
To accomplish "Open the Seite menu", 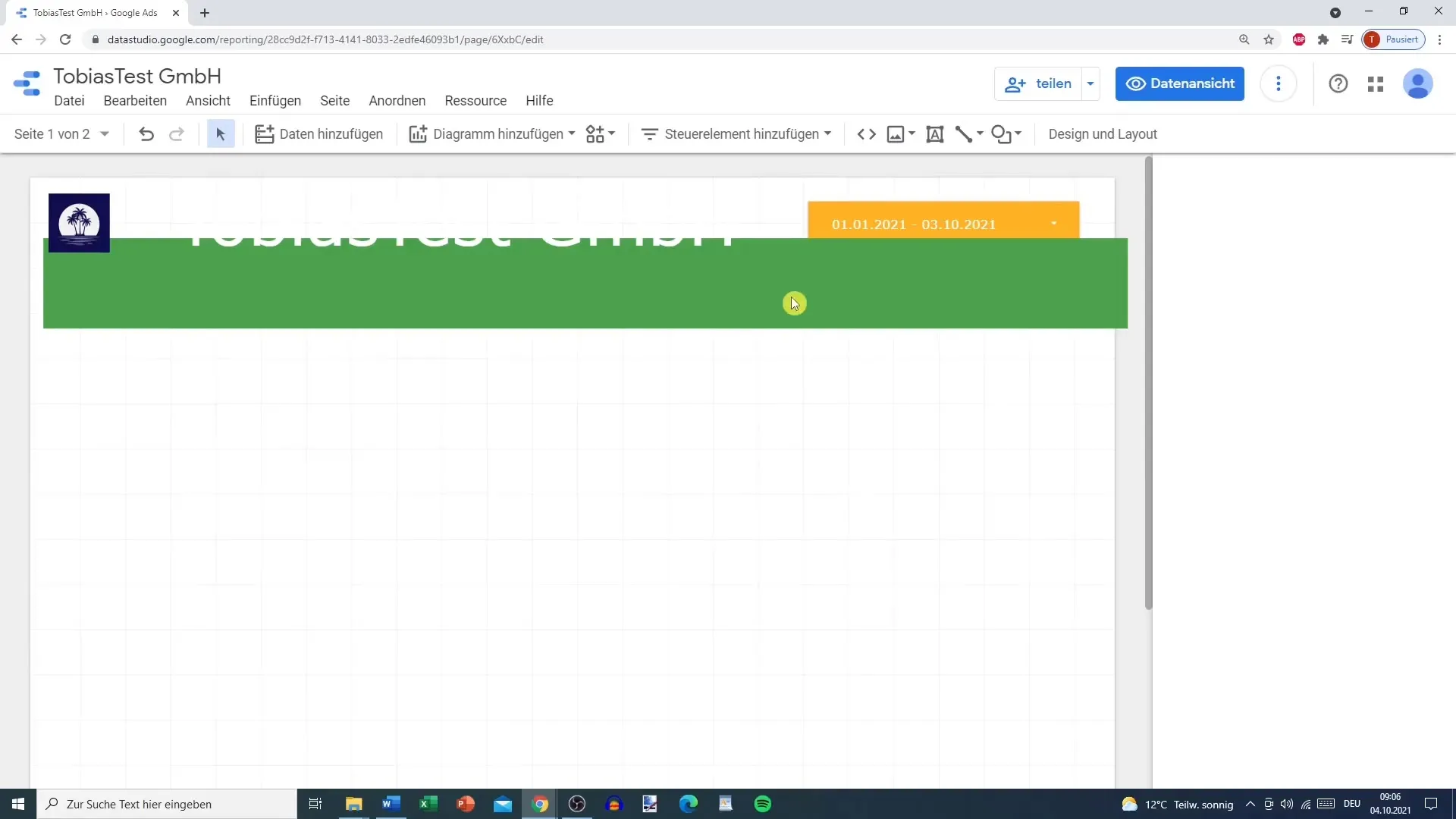I will click(x=334, y=101).
